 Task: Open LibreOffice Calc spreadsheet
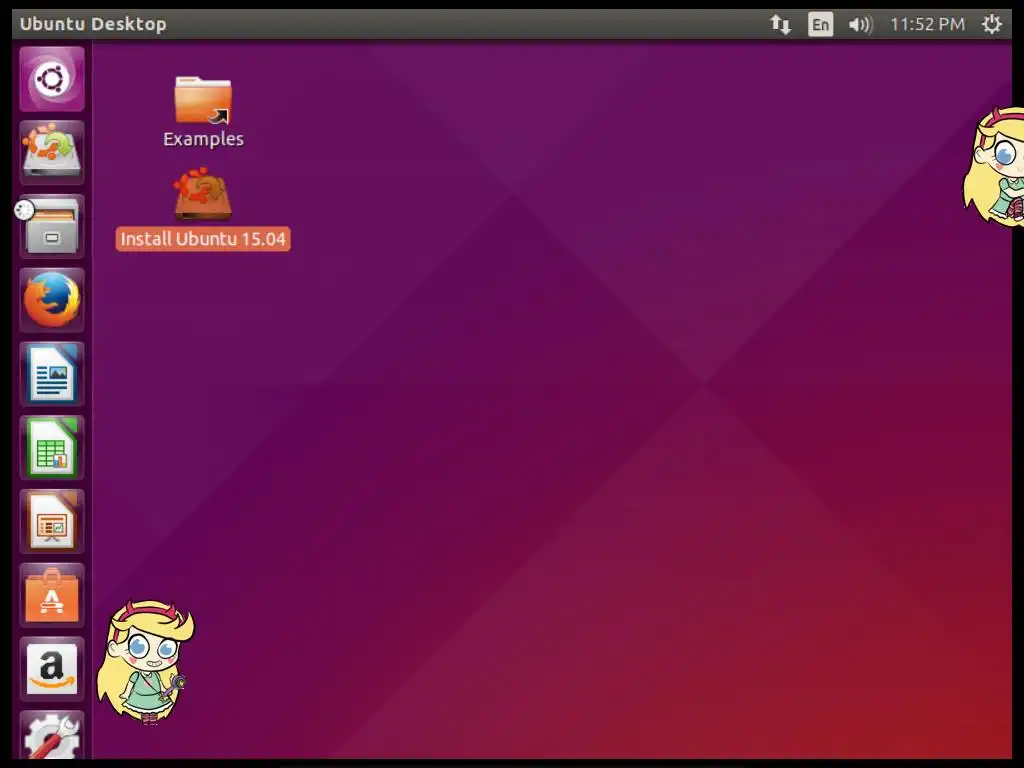[52, 448]
